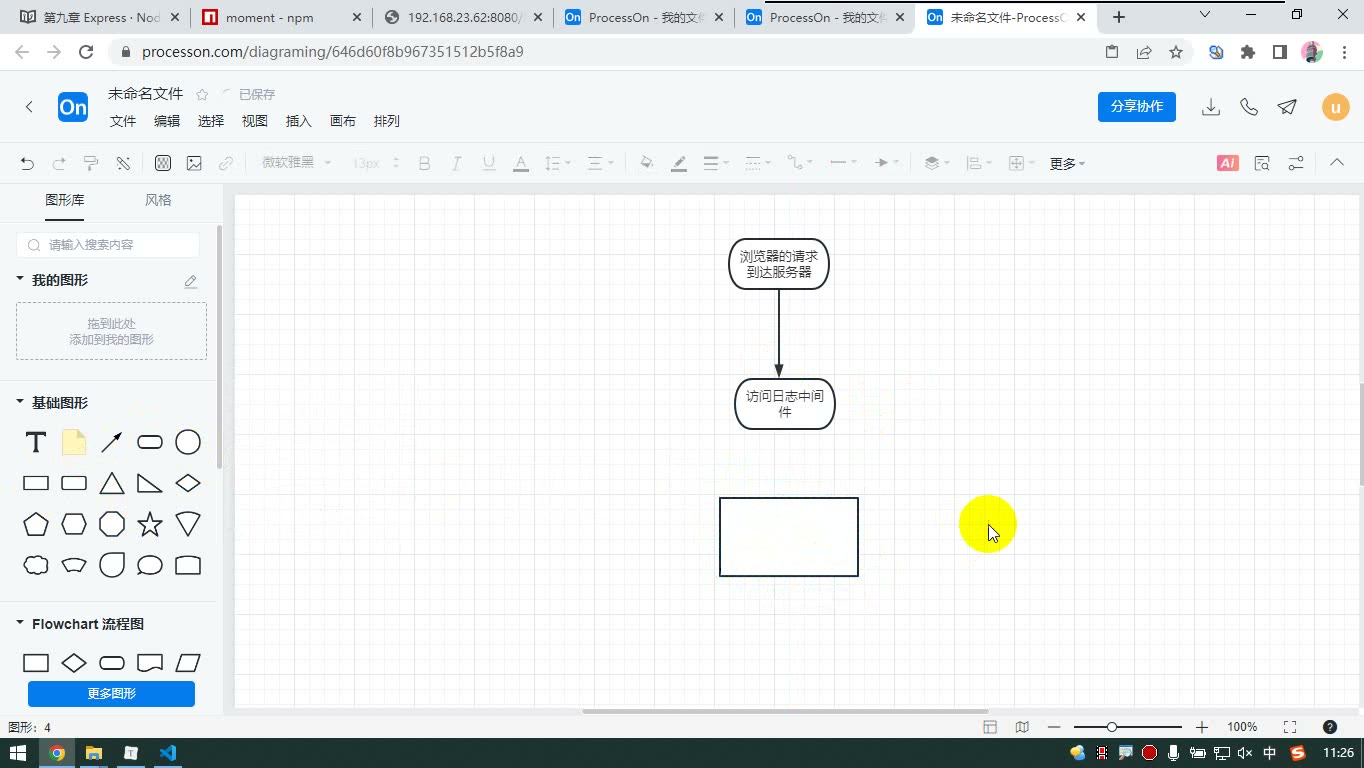Viewport: 1364px width, 768px height.
Task: Select the empty rectangle on canvas
Action: 789,537
